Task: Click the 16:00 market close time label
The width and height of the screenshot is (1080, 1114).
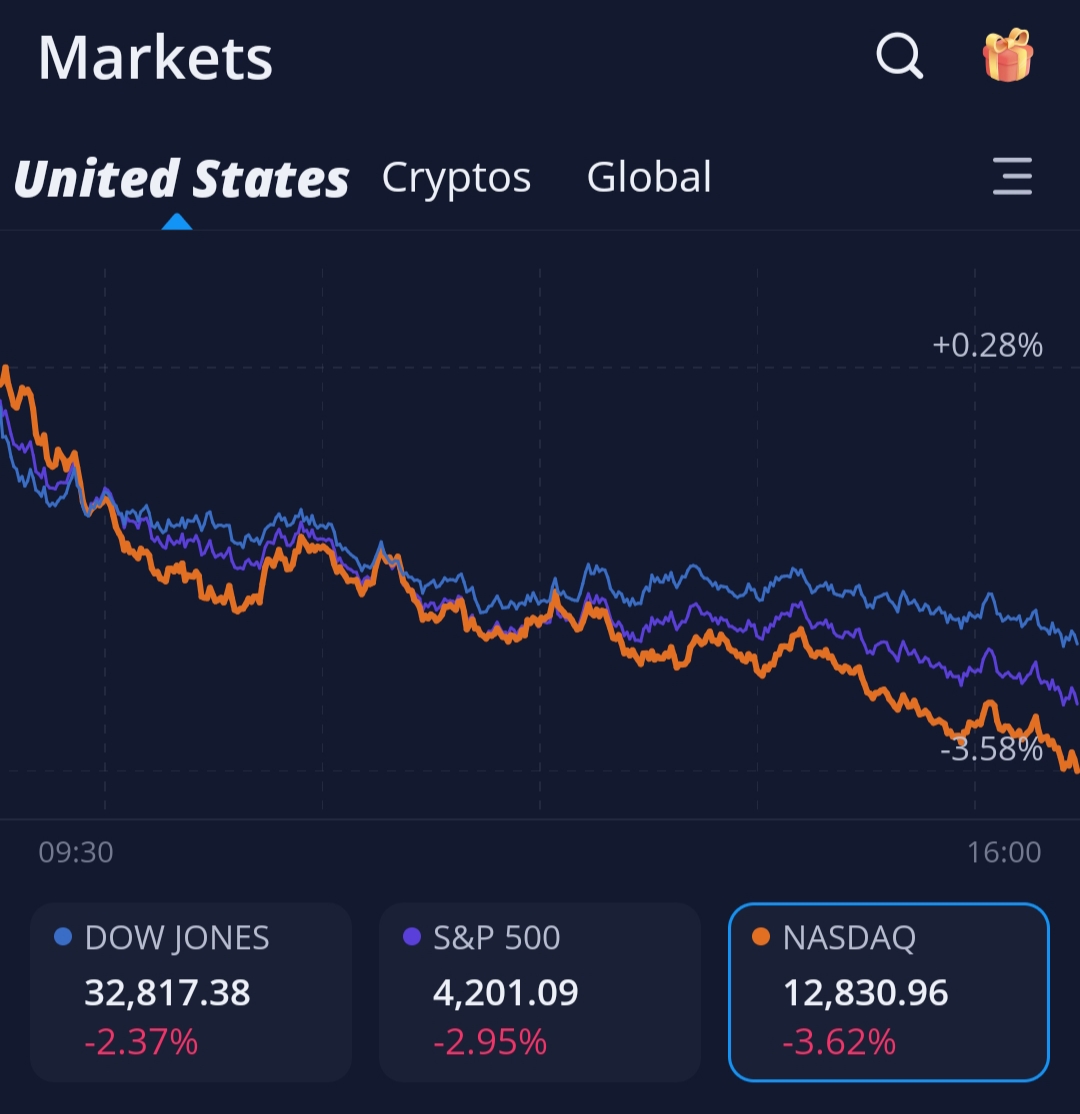Action: 1004,852
